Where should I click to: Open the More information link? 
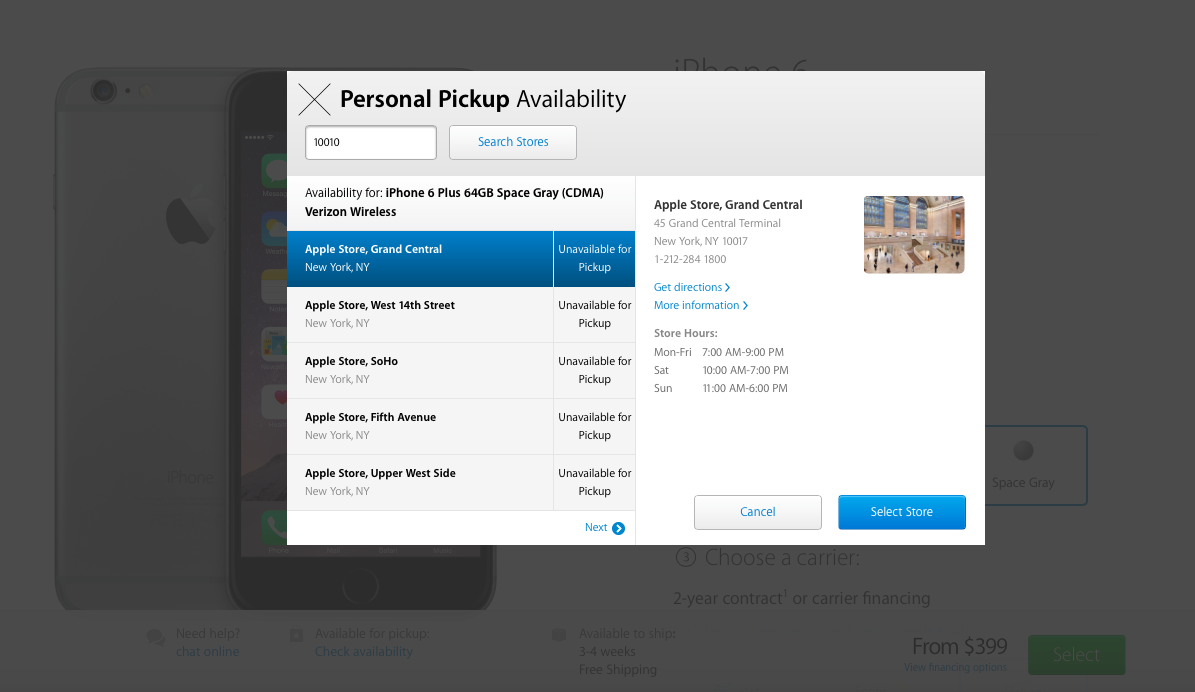coord(700,306)
